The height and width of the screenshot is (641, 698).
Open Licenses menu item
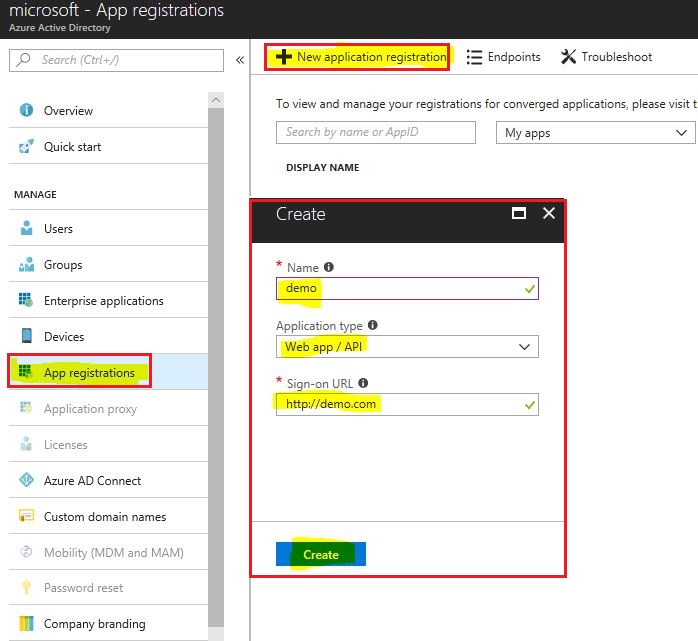click(x=108, y=444)
